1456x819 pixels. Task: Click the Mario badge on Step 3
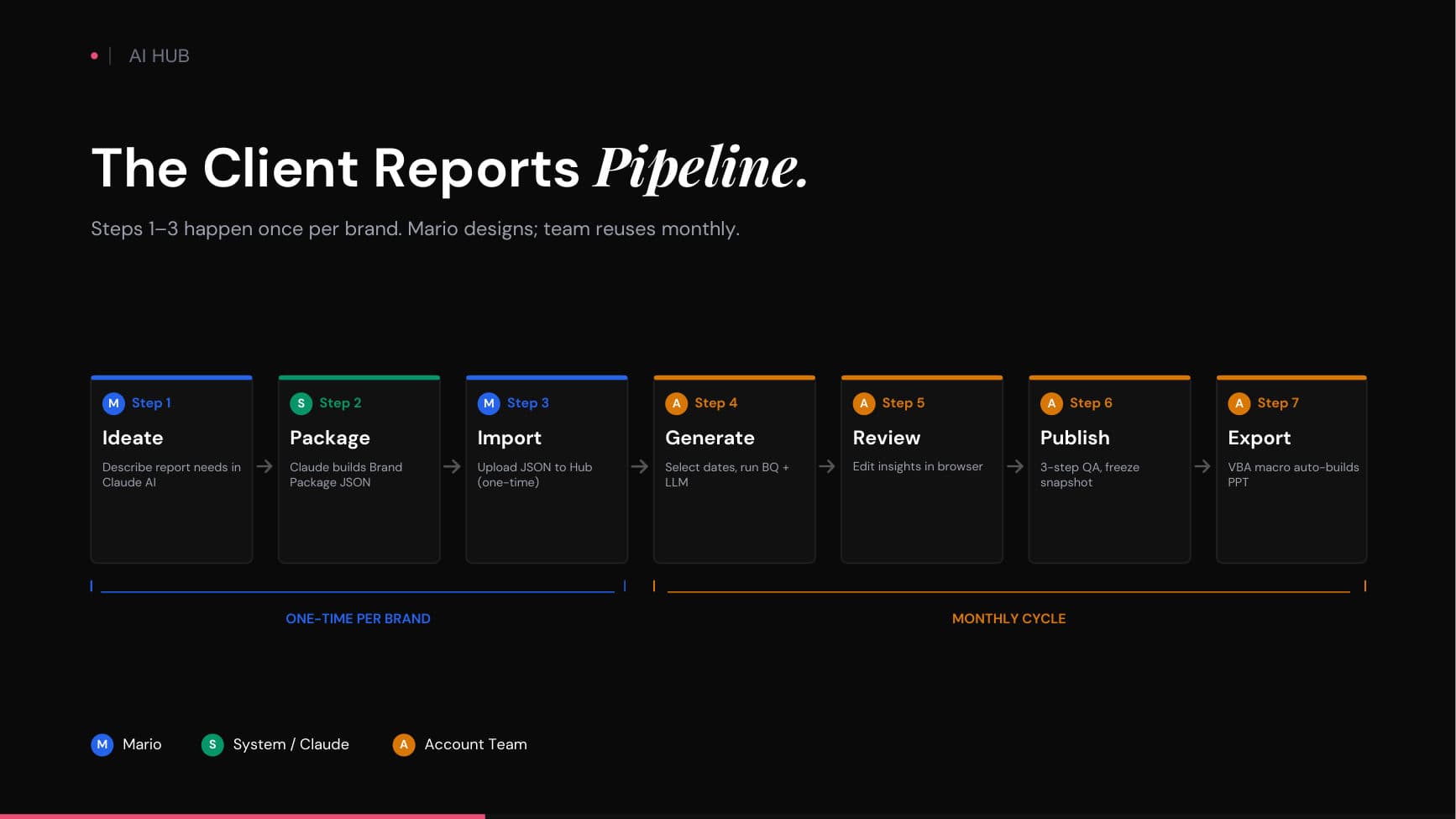coord(489,403)
